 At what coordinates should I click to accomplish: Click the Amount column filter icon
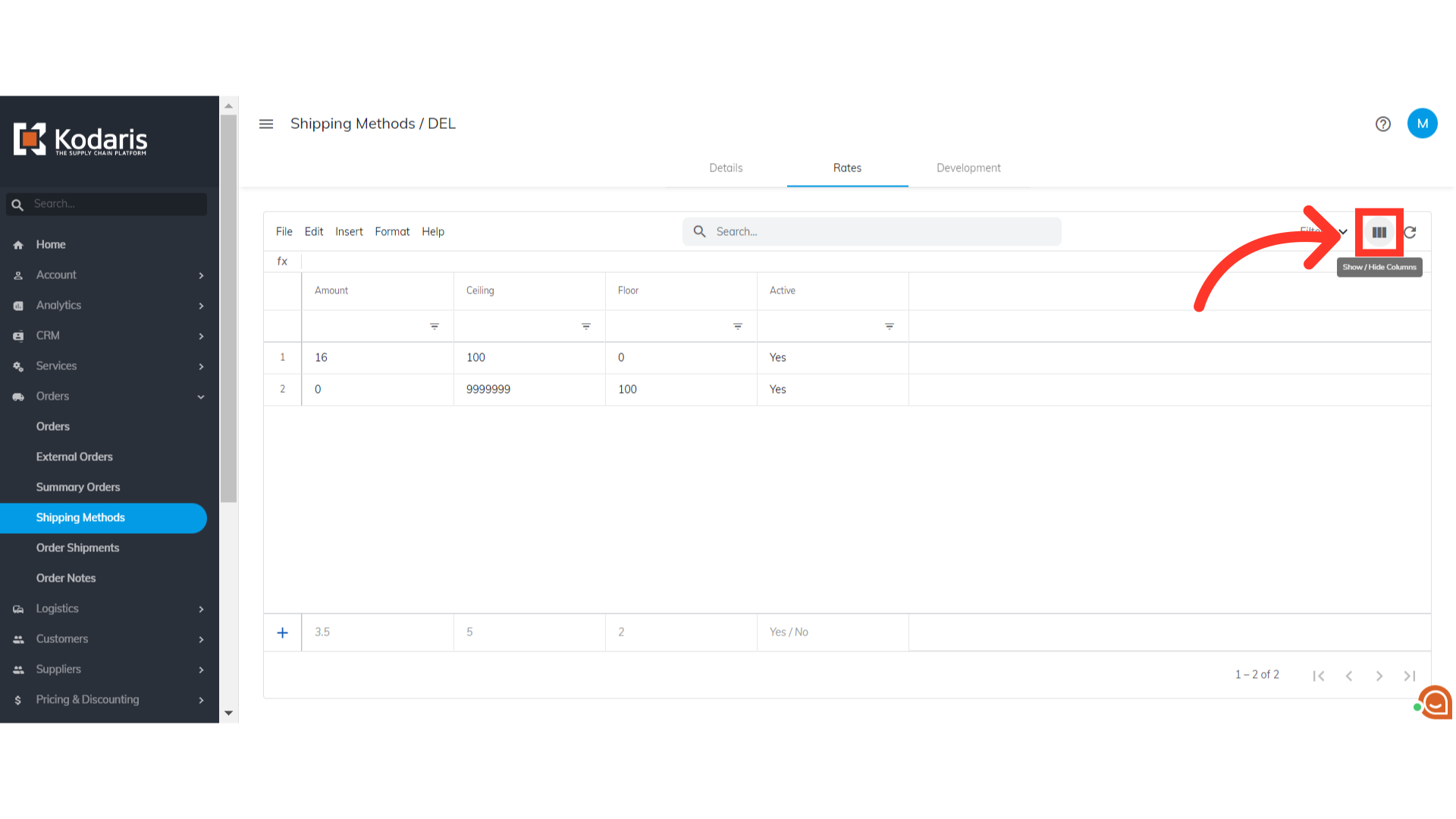[x=435, y=326]
